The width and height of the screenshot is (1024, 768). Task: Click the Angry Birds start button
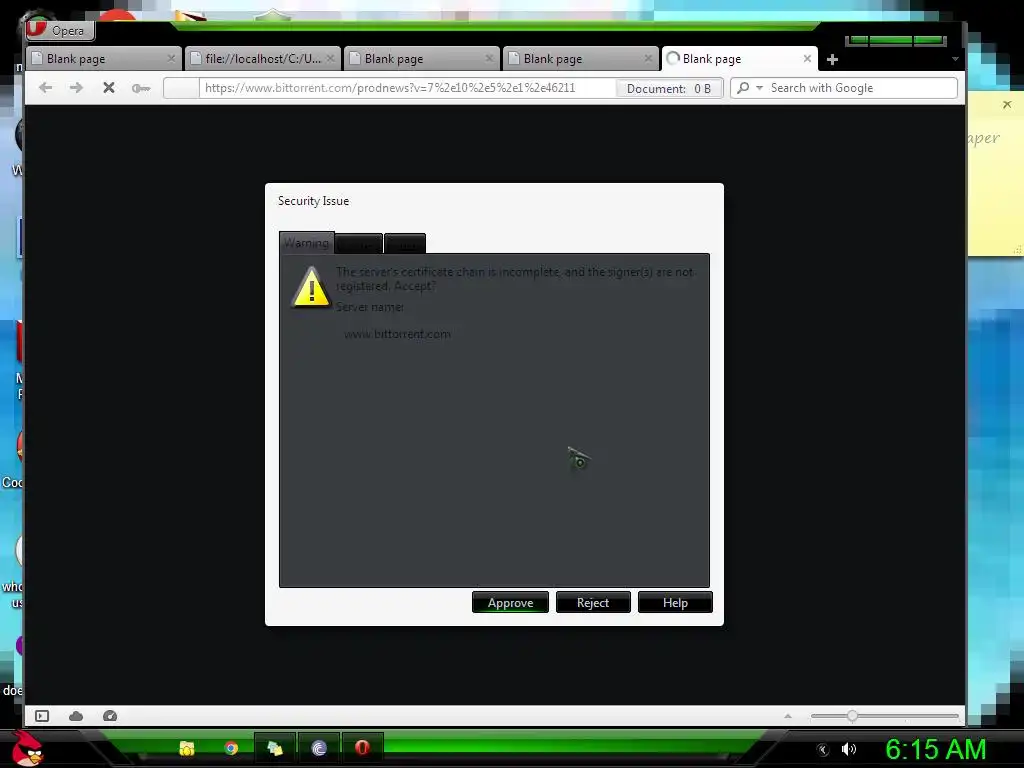[x=27, y=748]
